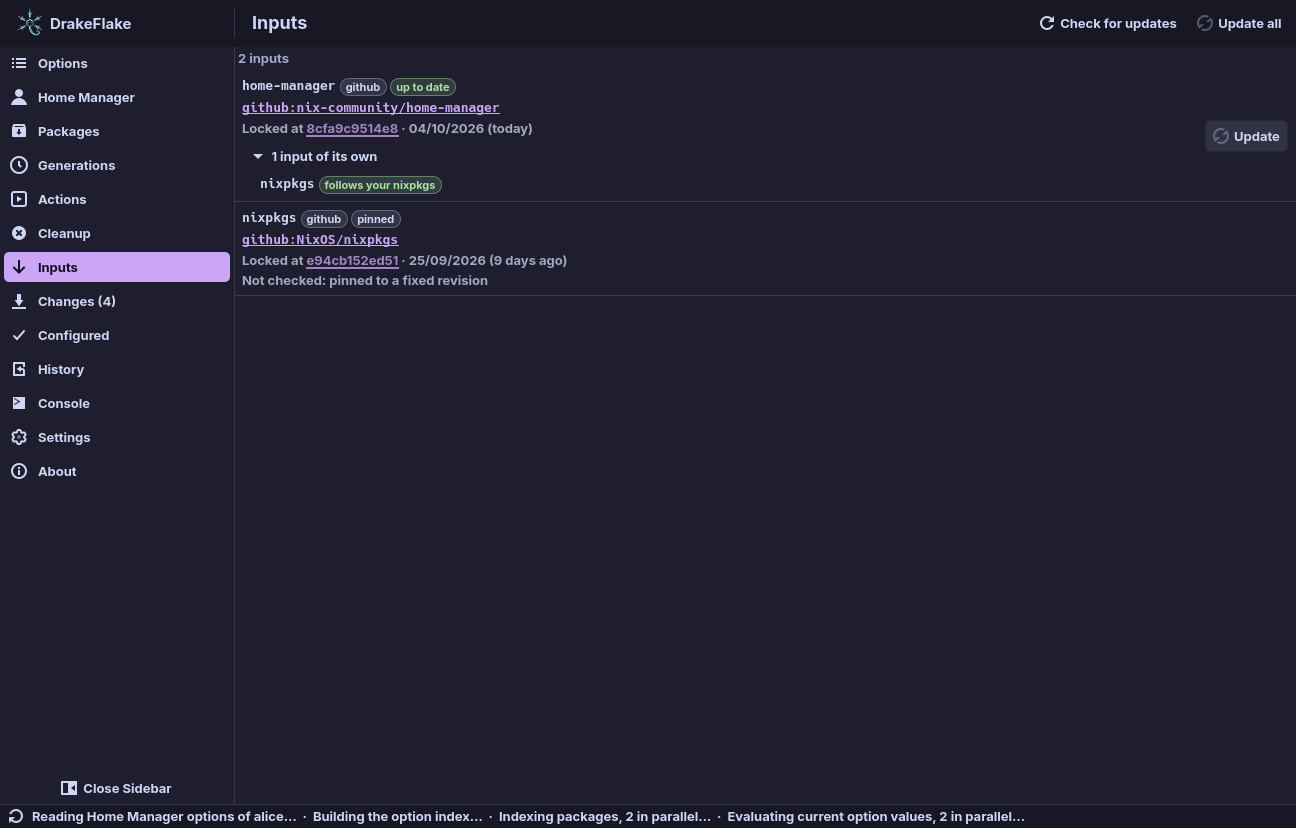1296x828 pixels.
Task: Click the History icon in the sidebar
Action: point(19,369)
